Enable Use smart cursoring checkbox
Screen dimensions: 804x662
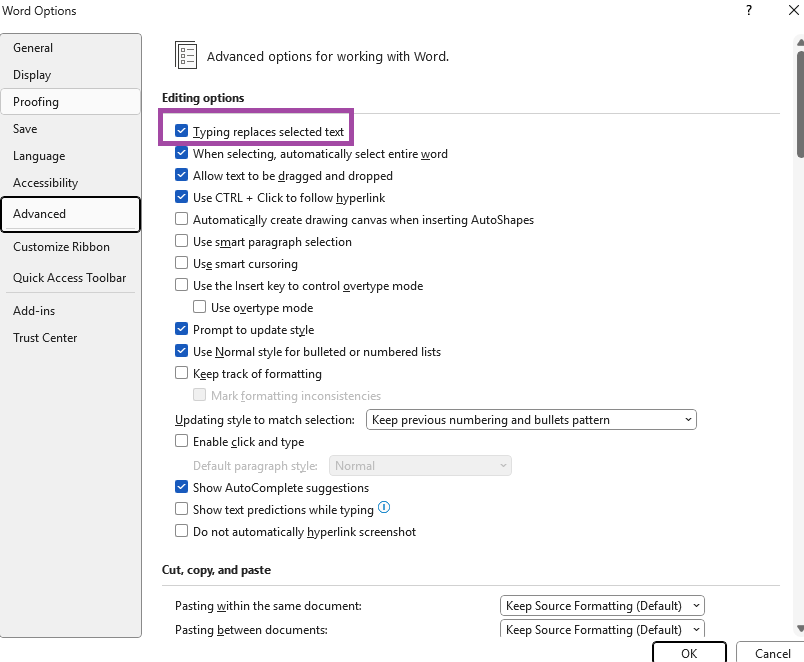click(x=182, y=263)
